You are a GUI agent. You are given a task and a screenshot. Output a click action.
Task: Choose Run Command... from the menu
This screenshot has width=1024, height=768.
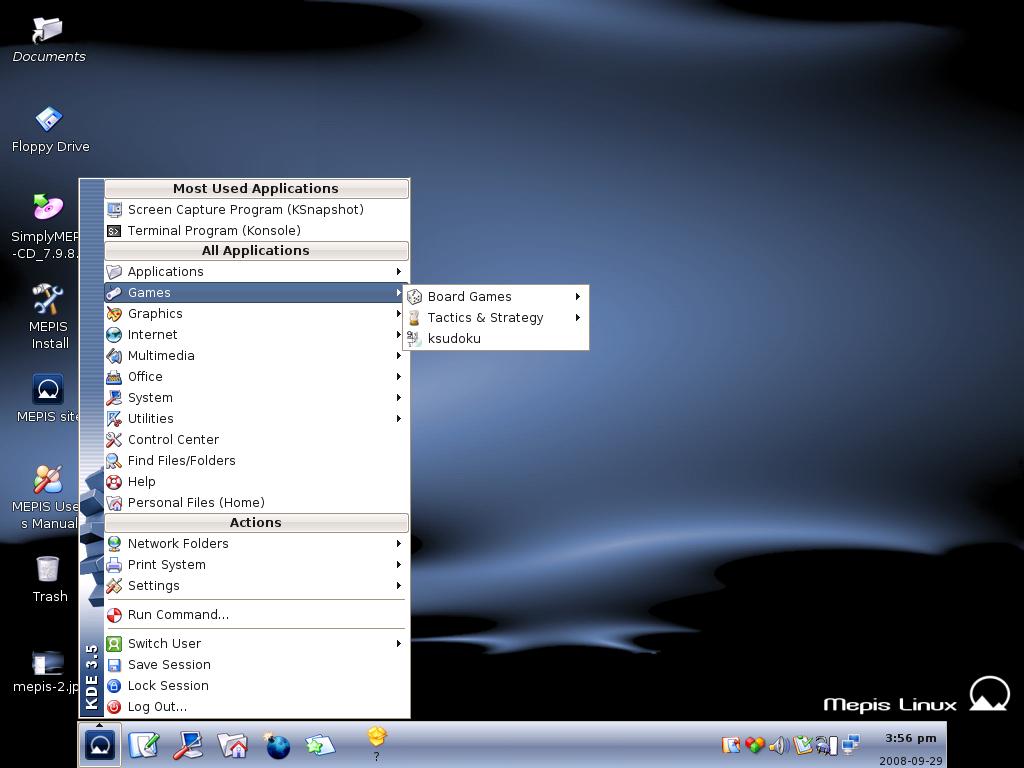click(x=257, y=615)
